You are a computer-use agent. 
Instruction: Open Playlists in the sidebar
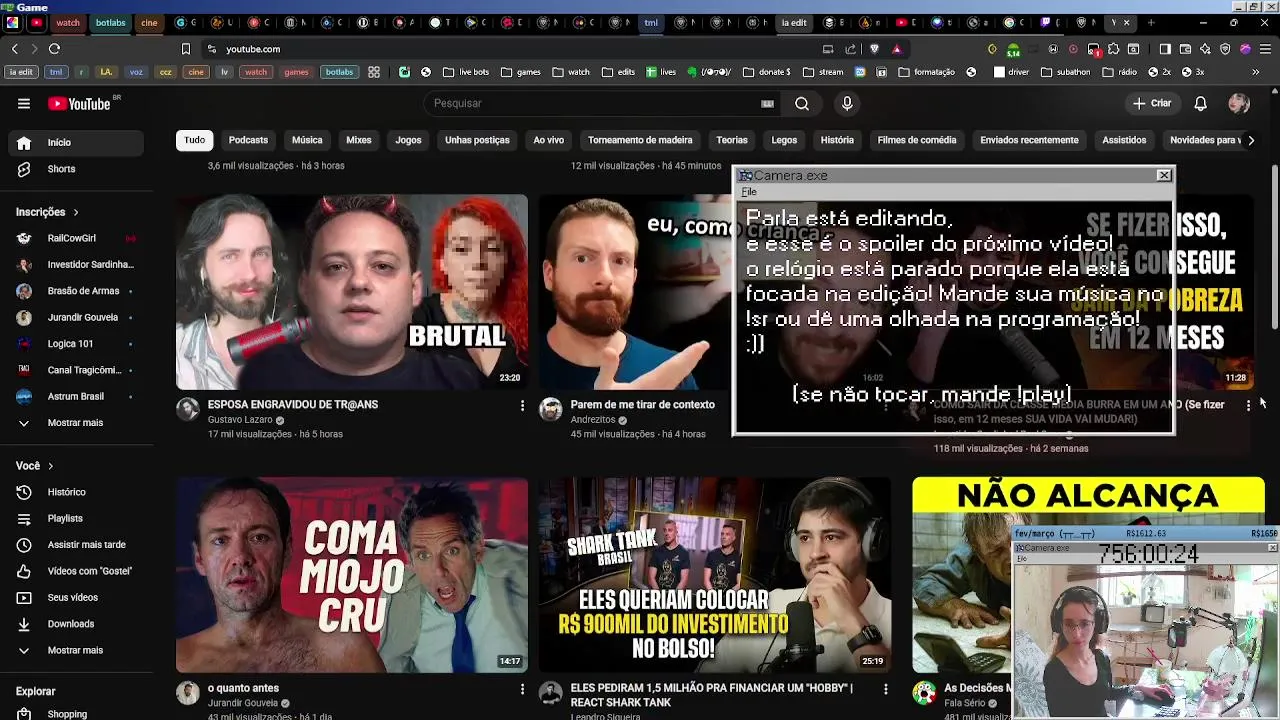point(77,518)
